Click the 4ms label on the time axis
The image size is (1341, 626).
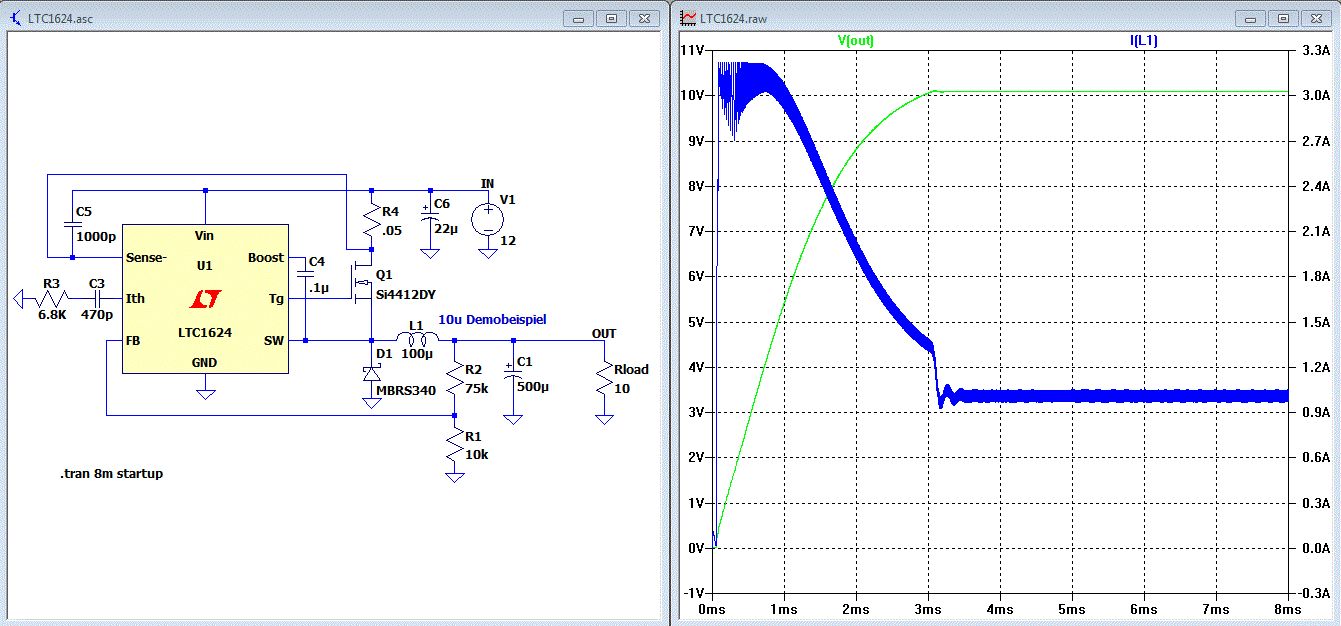point(999,608)
